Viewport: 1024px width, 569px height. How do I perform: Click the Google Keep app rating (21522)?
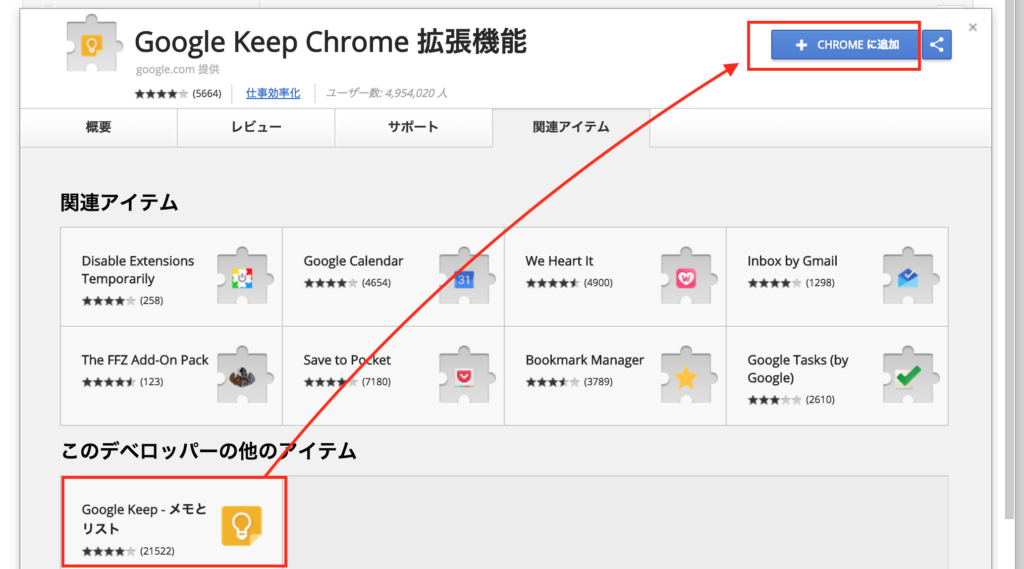pos(128,551)
